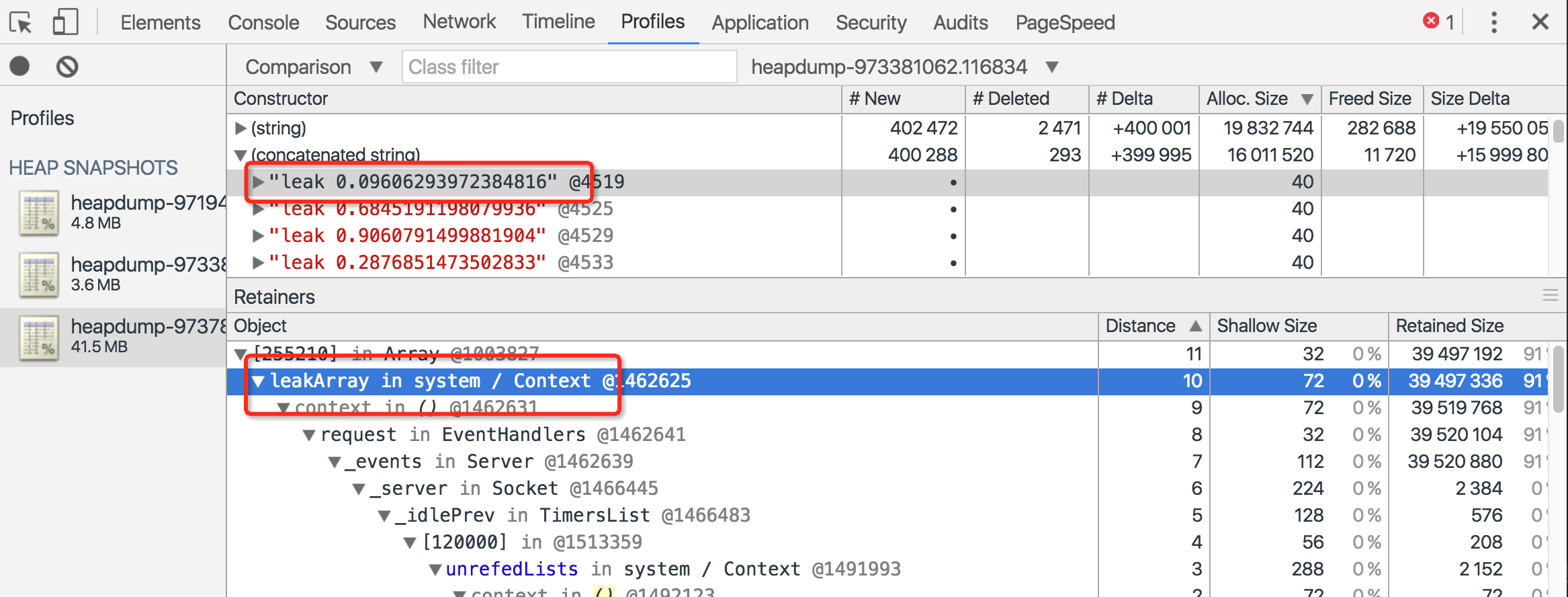Click the 19 832 744 alloc size value

pyautogui.click(x=1268, y=128)
